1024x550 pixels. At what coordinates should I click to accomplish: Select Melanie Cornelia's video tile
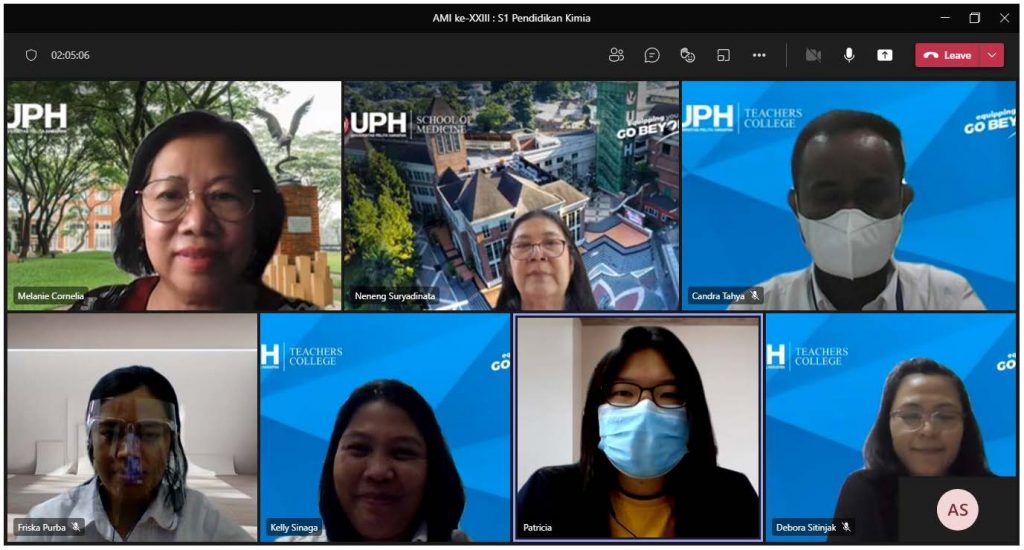(174, 195)
